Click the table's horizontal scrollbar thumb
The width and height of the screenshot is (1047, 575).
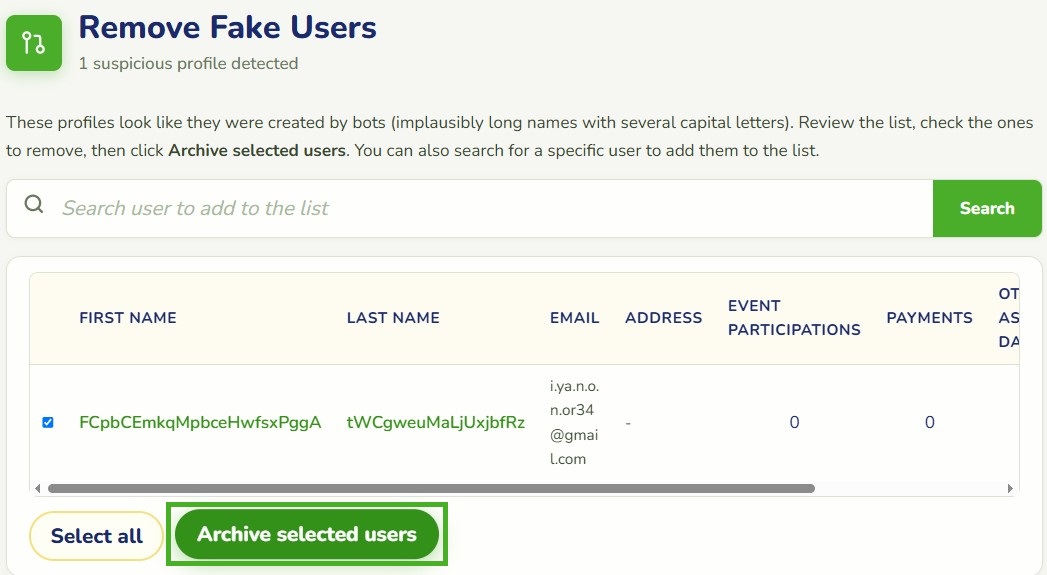click(x=431, y=488)
